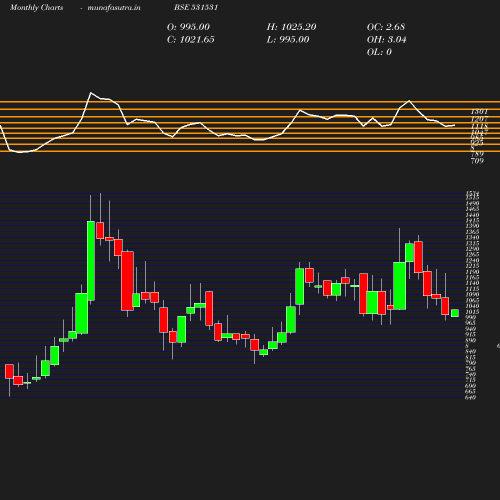Click the 'Monthly Charts' title text
This screenshot has height=500, width=500.
37,7
